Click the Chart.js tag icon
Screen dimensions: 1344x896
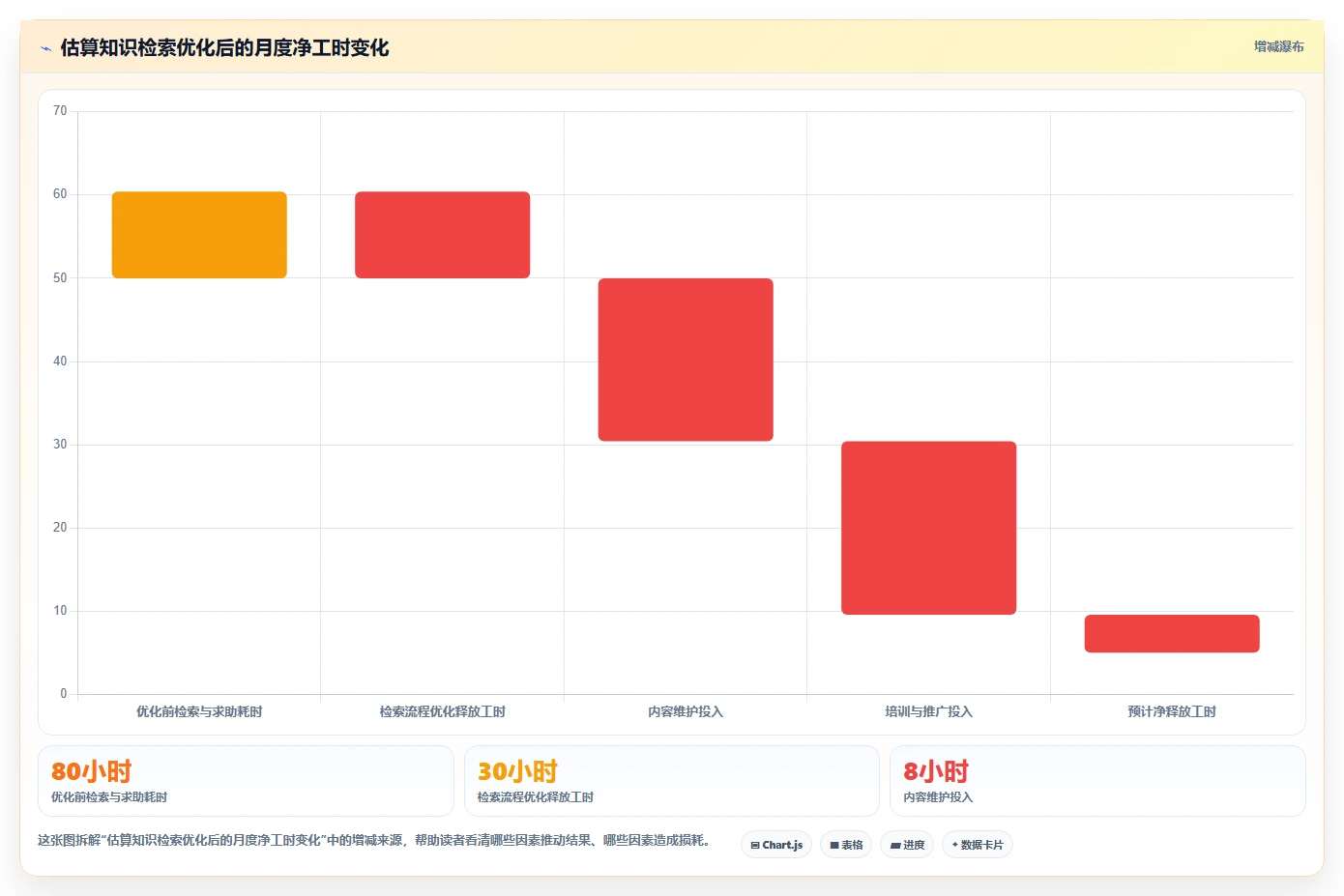(755, 845)
